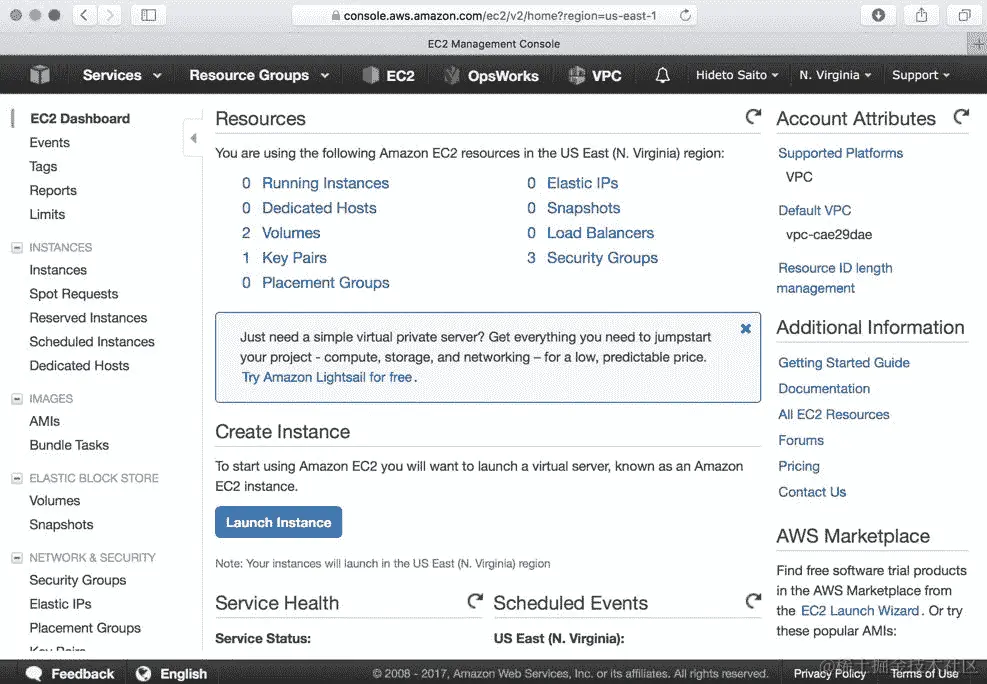Open Reports in the sidebar
The width and height of the screenshot is (987, 684).
pyautogui.click(x=53, y=190)
